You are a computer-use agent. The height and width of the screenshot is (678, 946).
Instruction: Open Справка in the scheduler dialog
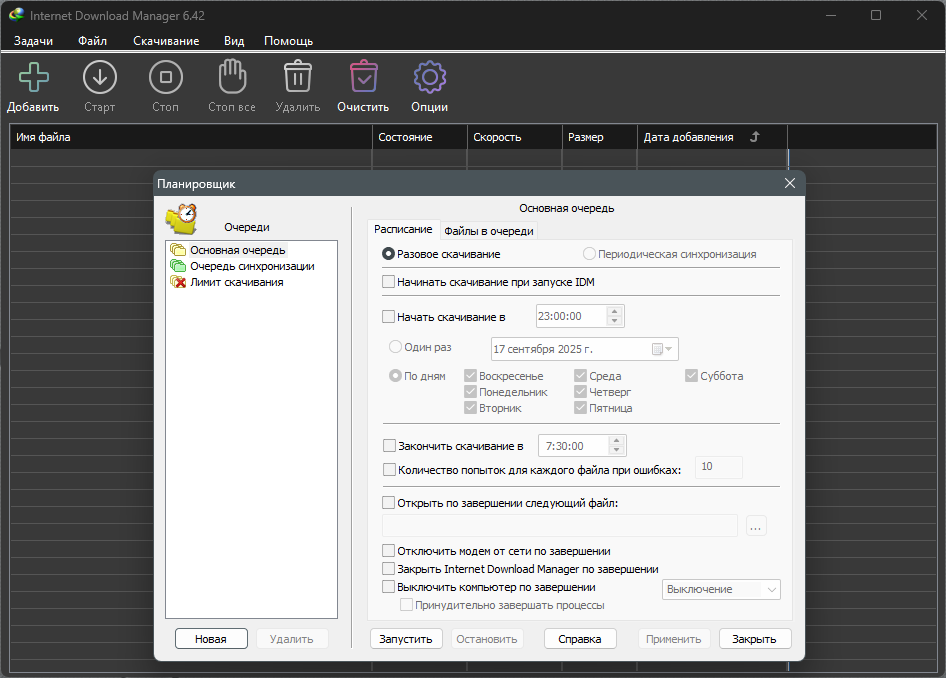(580, 639)
